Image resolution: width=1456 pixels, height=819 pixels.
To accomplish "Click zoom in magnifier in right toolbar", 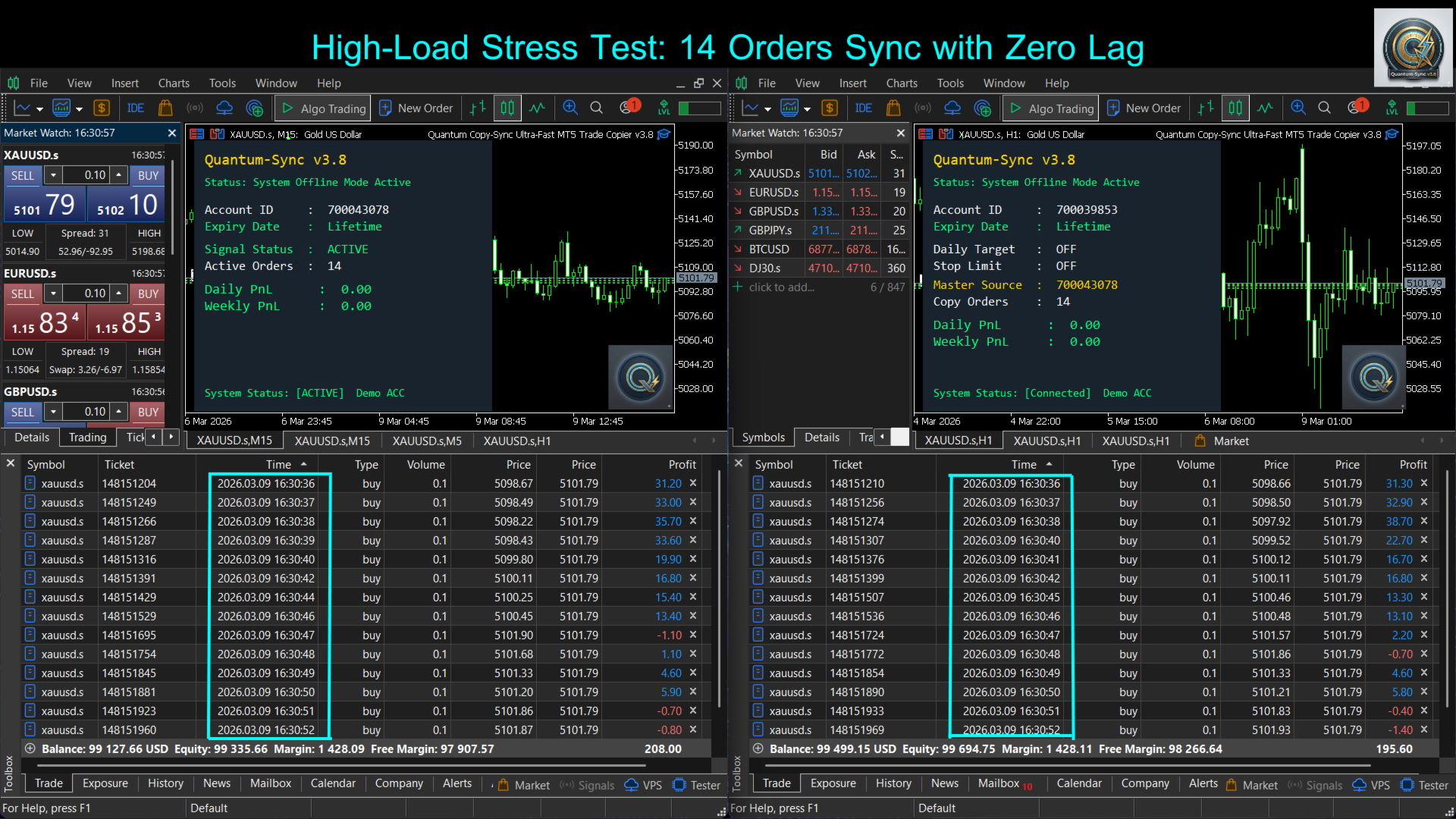I will point(1298,108).
